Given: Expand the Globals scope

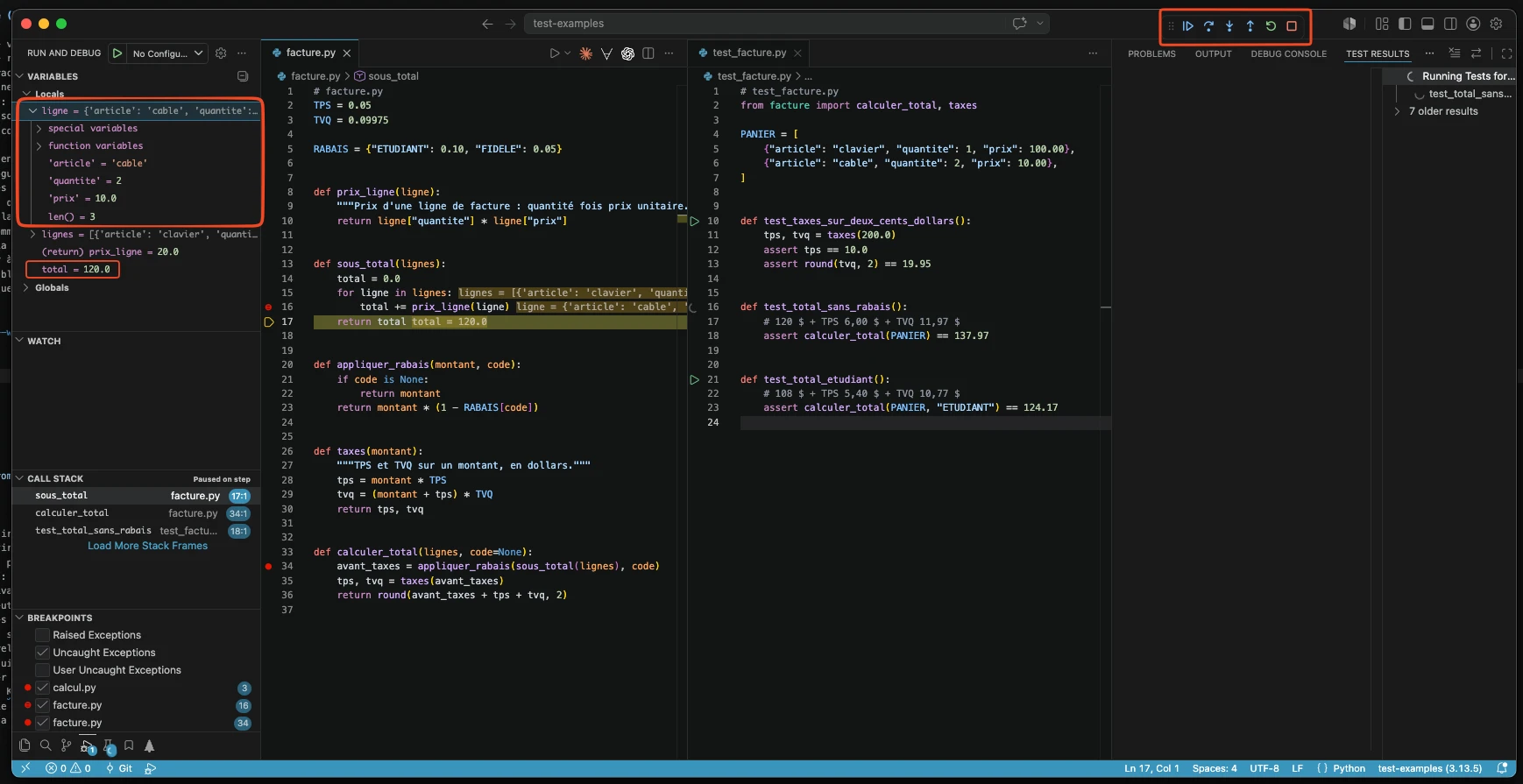Looking at the screenshot, I should point(26,287).
